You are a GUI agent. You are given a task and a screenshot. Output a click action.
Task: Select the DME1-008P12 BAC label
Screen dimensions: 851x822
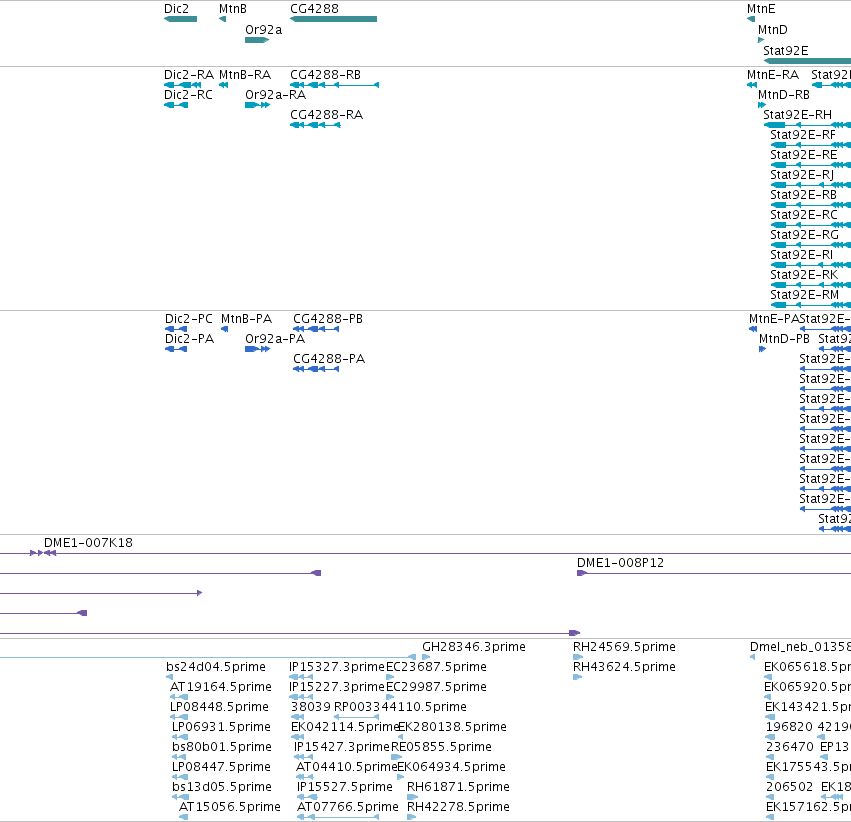620,563
